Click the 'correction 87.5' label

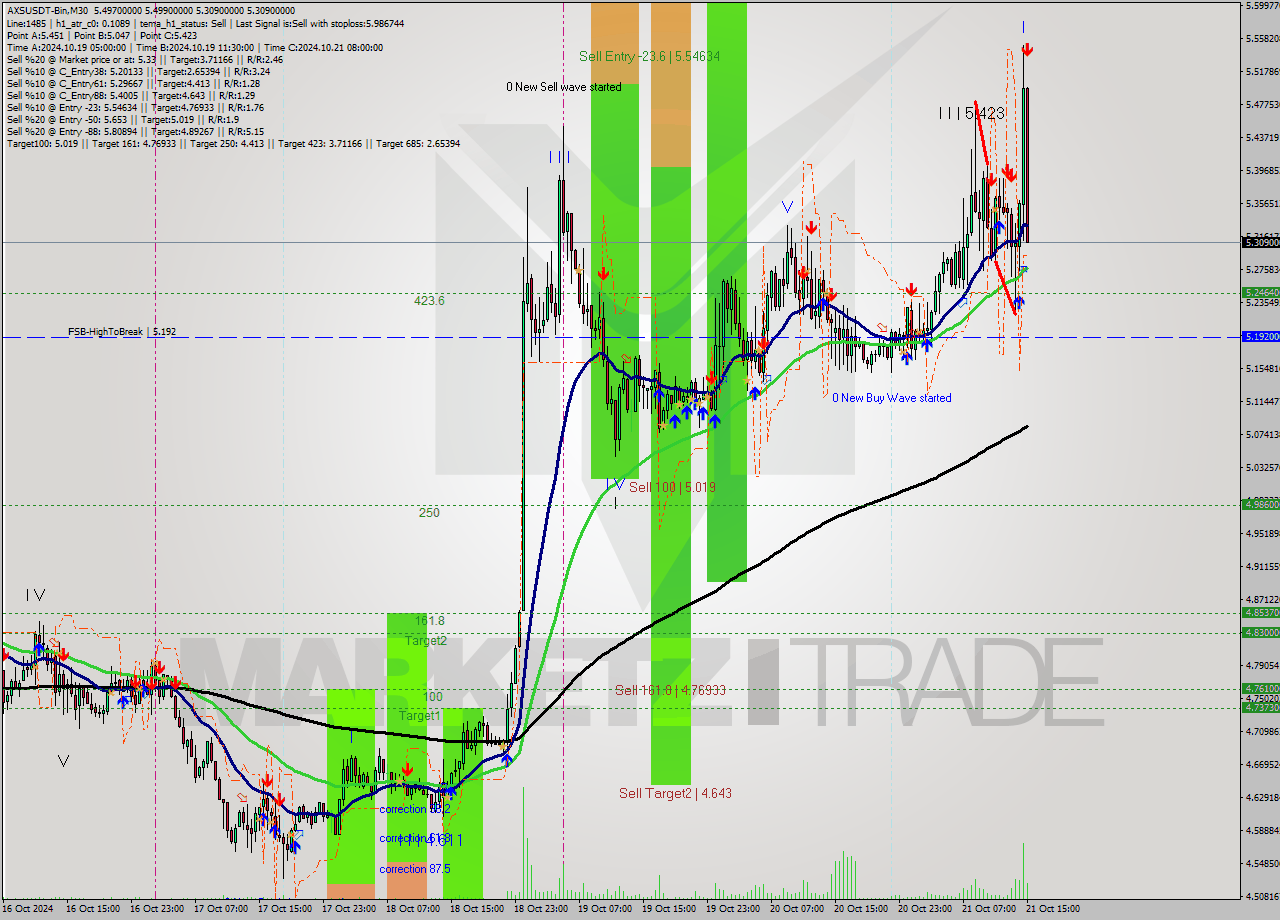[x=415, y=869]
